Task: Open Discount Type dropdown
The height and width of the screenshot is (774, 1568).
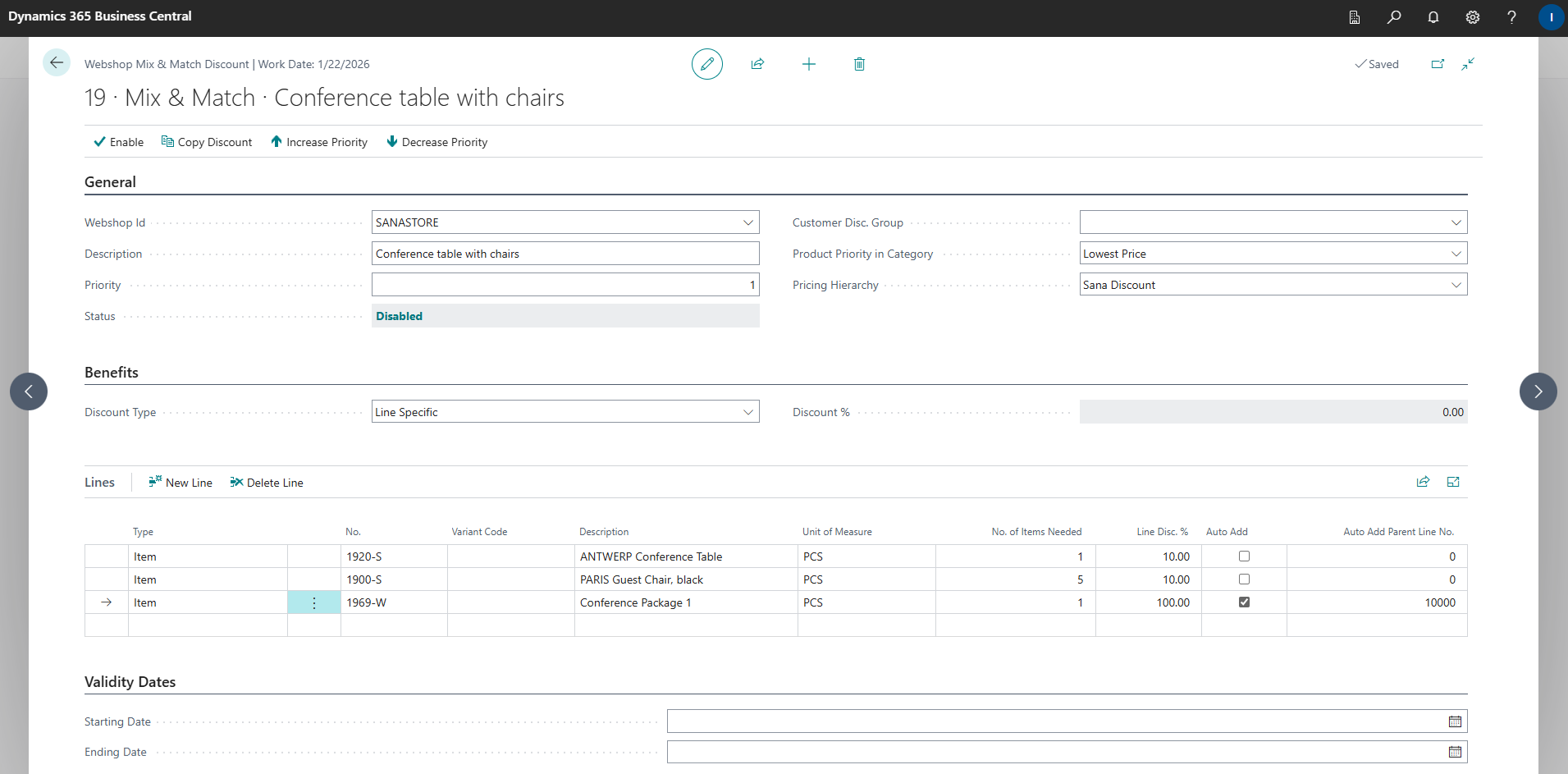Action: point(747,412)
